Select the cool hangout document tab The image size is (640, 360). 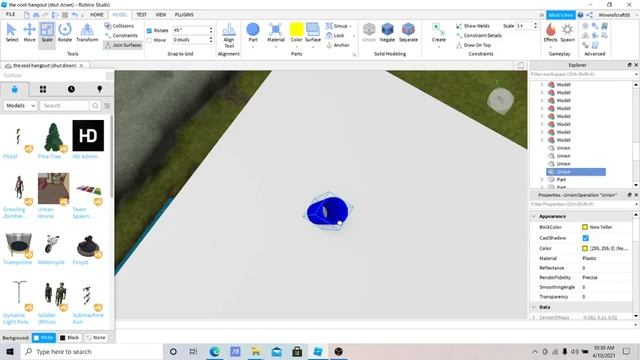pyautogui.click(x=44, y=66)
